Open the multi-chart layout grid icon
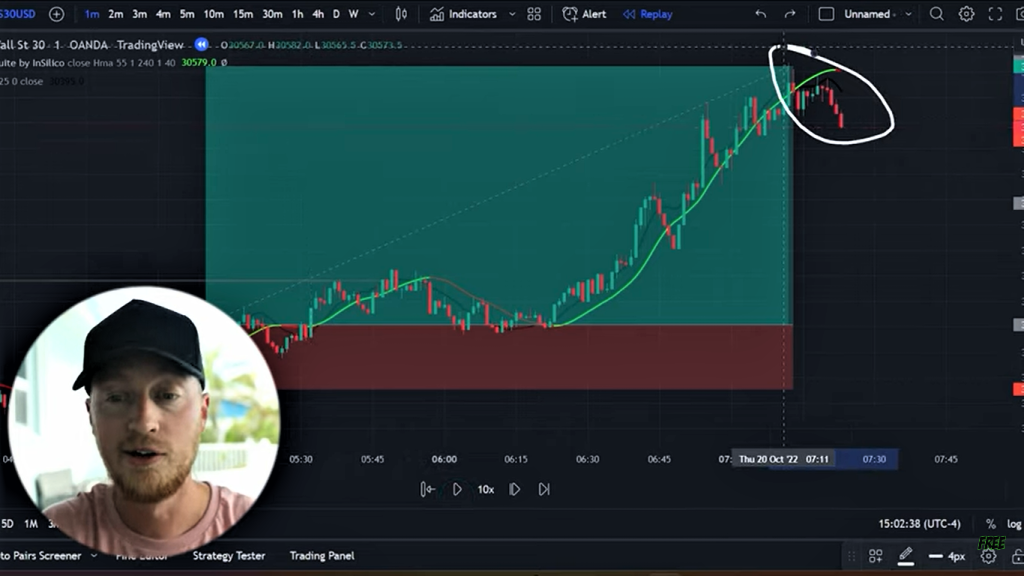 coord(533,14)
